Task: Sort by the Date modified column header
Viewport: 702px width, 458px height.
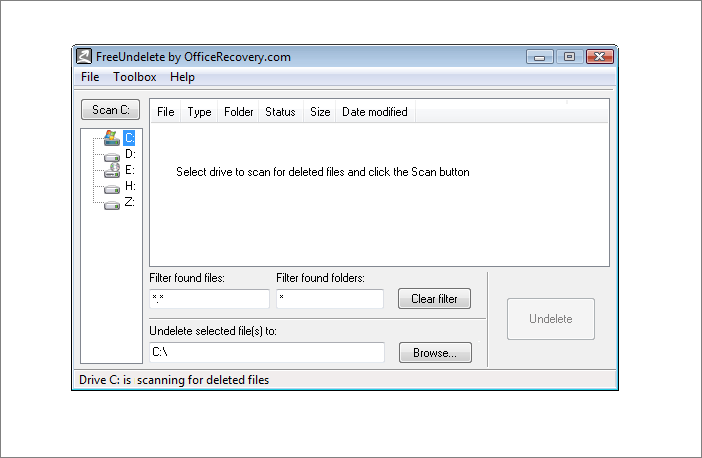Action: (375, 112)
